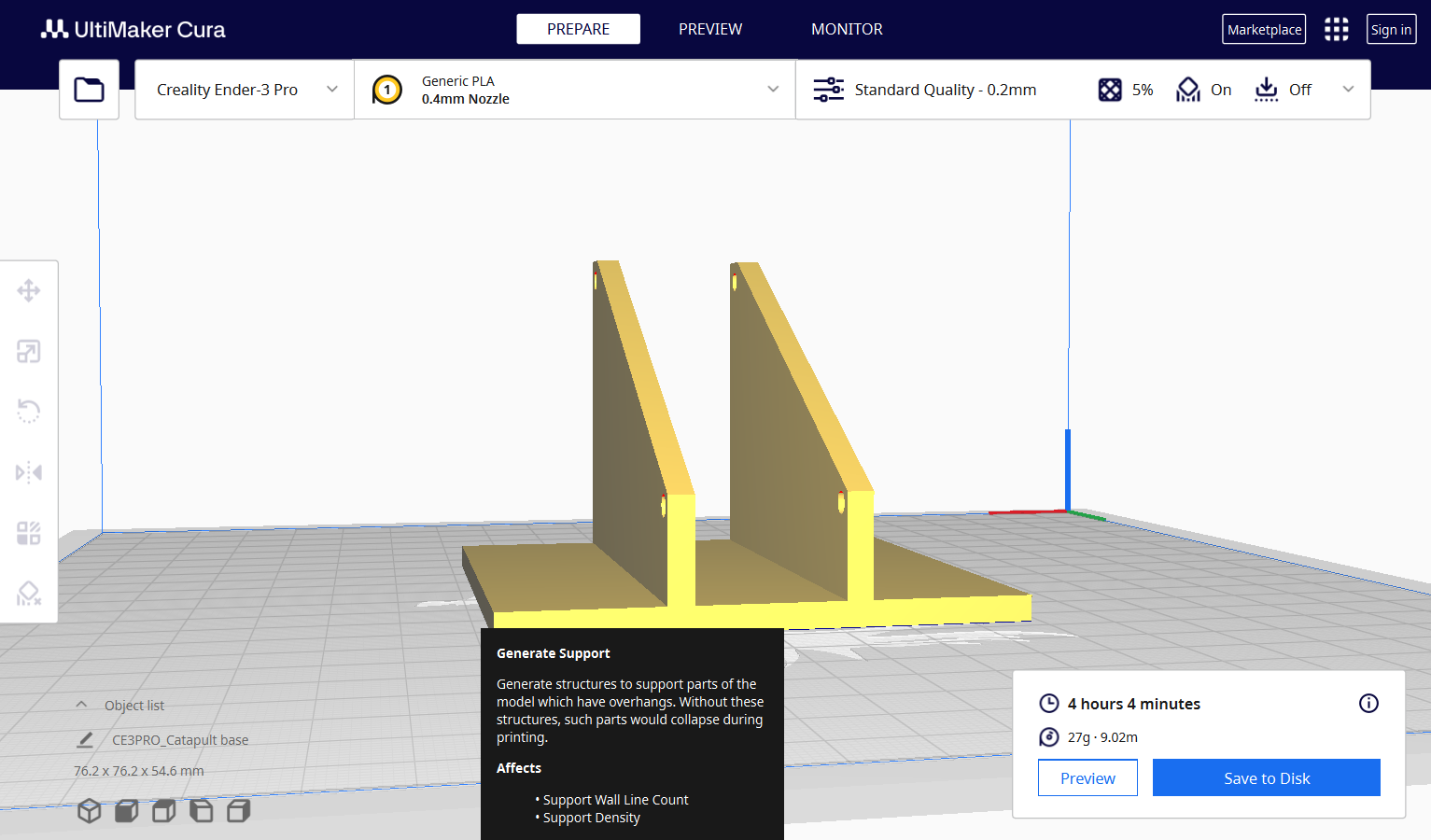
Task: Switch to PREPARE stage
Action: pyautogui.click(x=579, y=29)
